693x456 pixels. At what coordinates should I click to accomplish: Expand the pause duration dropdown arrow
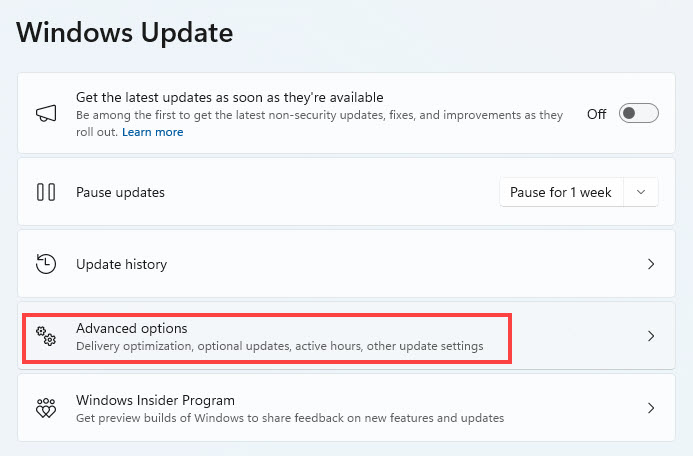tap(641, 192)
